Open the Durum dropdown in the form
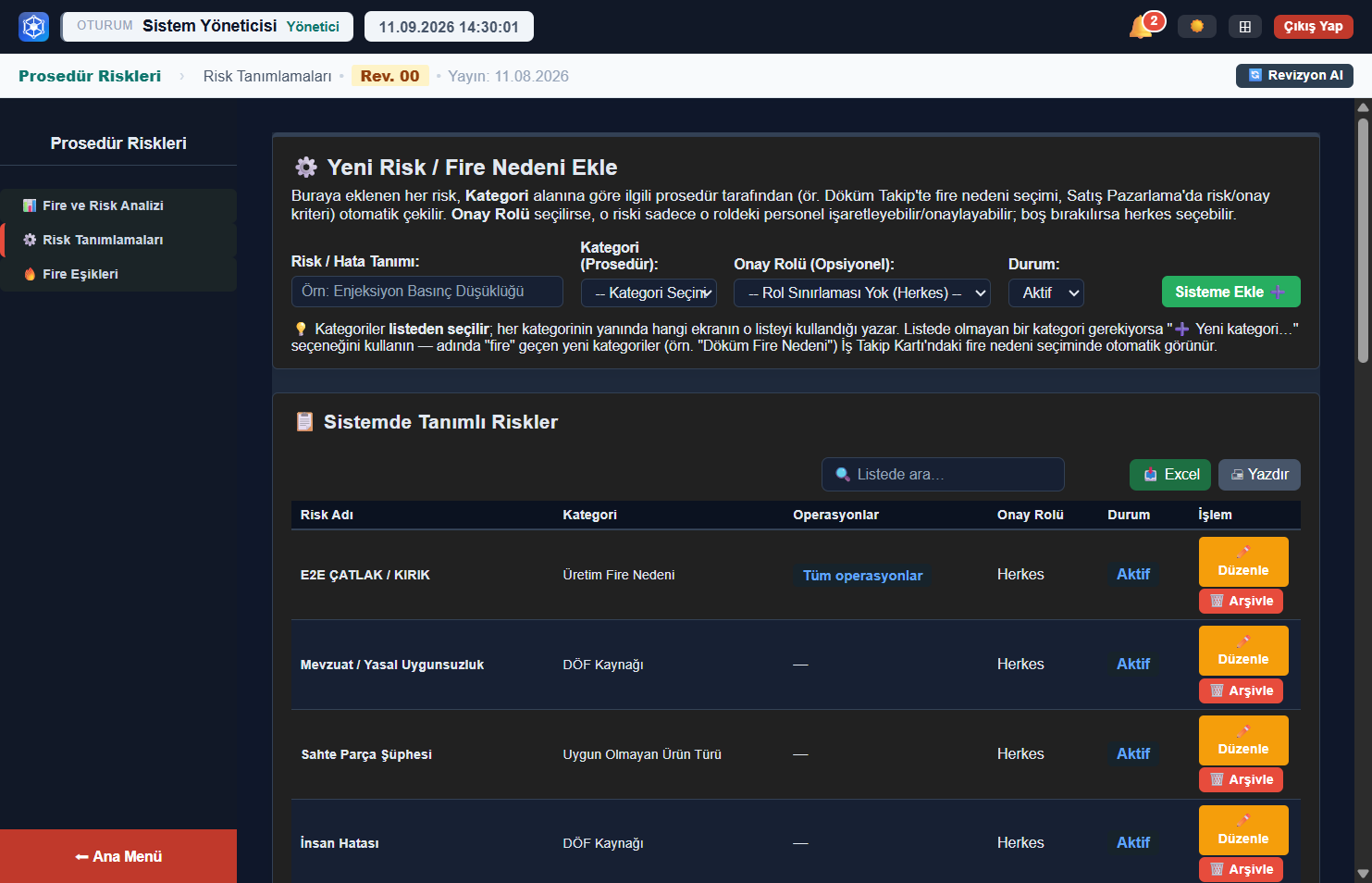This screenshot has height=883, width=1372. 1046,292
